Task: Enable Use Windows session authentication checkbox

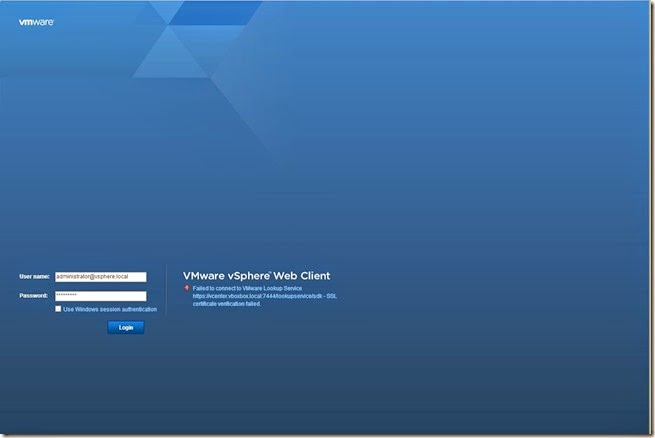Action: click(x=58, y=309)
